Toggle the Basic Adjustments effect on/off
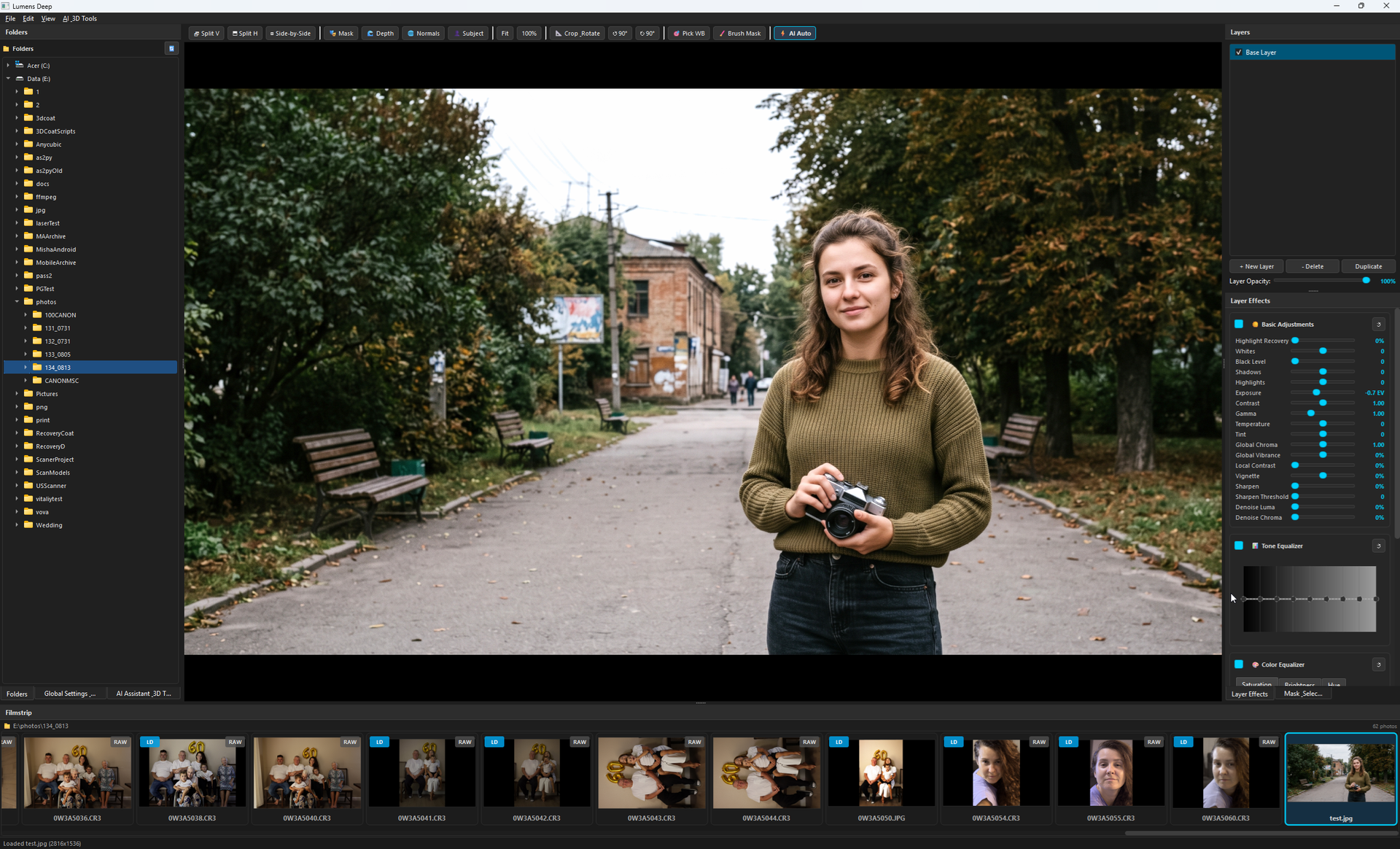The width and height of the screenshot is (1400, 849). point(1239,324)
